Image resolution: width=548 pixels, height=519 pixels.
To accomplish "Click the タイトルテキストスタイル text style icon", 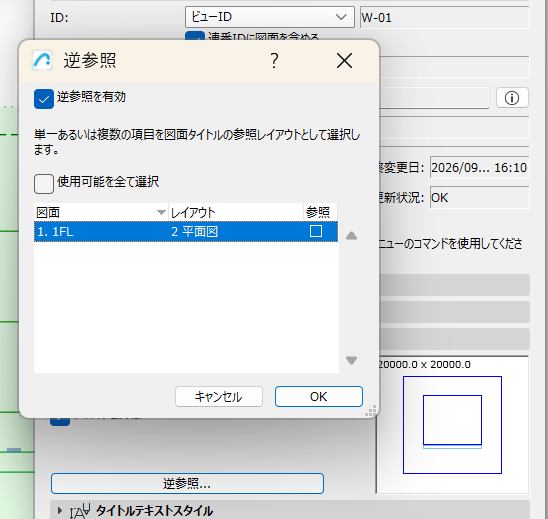I will (80, 511).
